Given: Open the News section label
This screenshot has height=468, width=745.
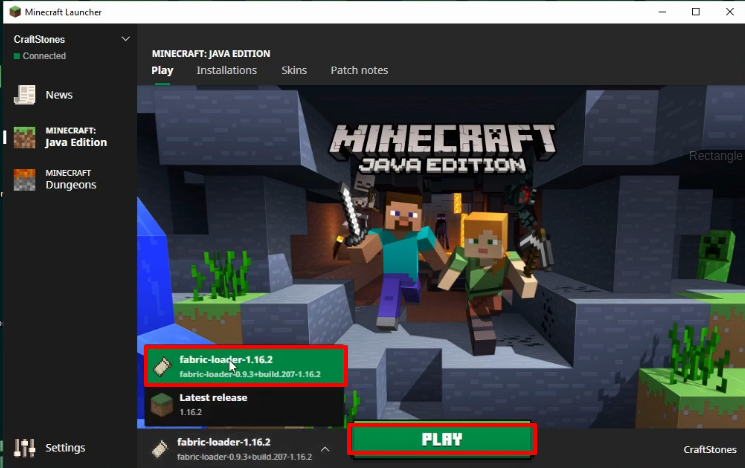Looking at the screenshot, I should tap(59, 95).
